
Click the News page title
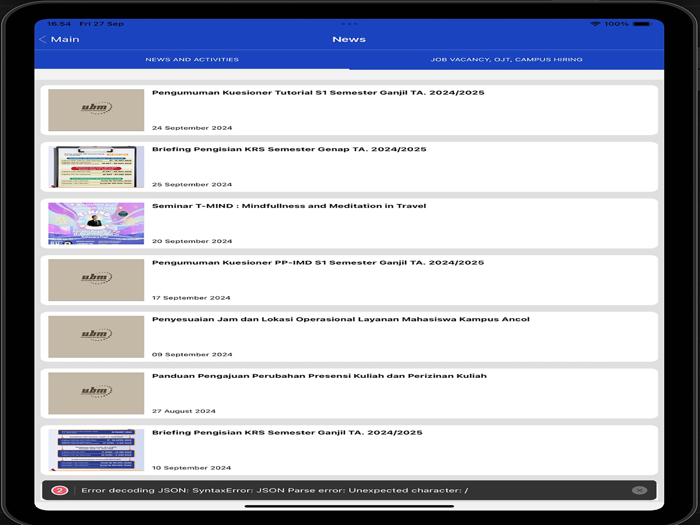pyautogui.click(x=349, y=39)
